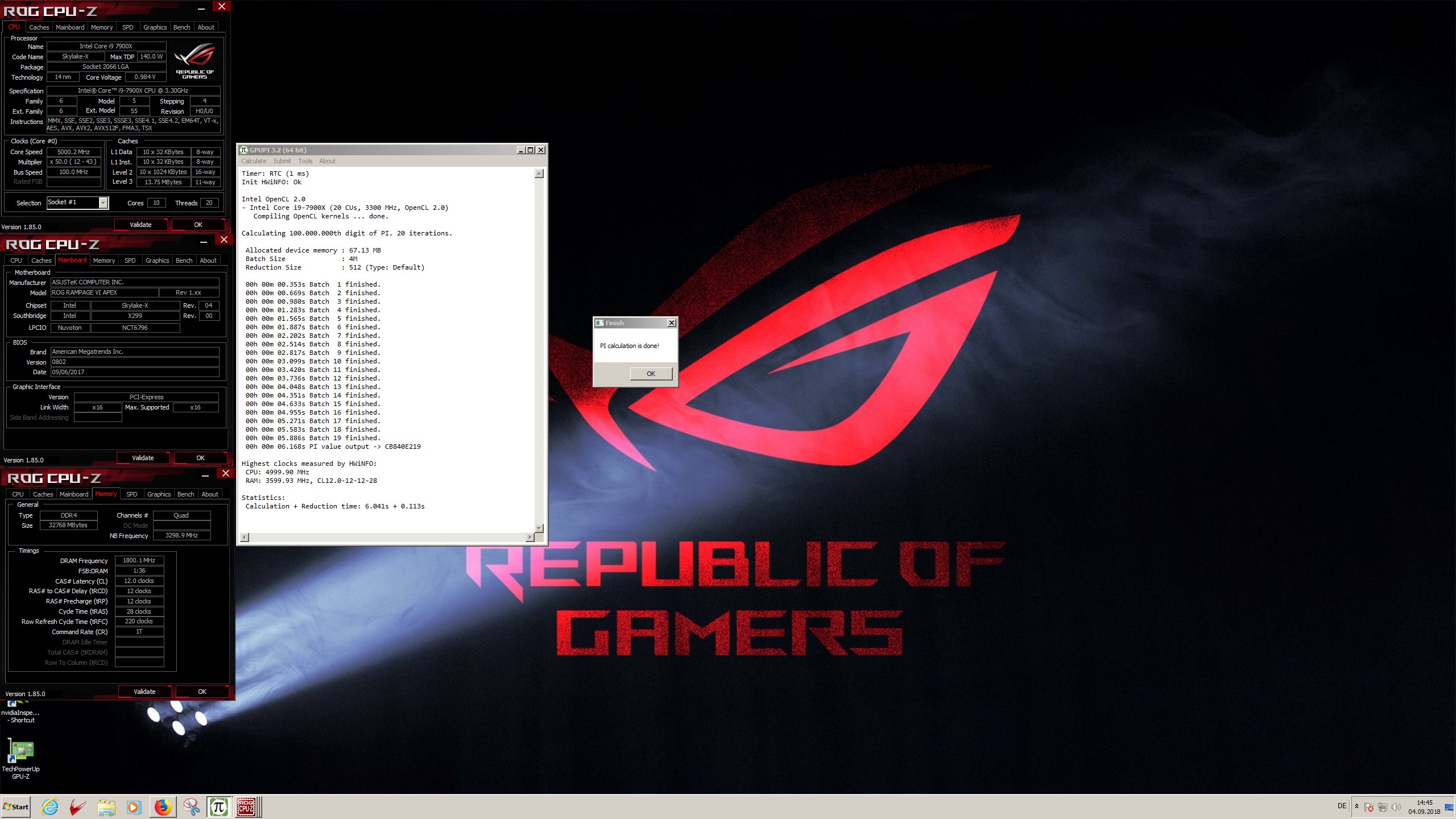The image size is (1456, 819).
Task: Click GPUPI horizontal scrollbar right arrow
Action: pyautogui.click(x=530, y=537)
